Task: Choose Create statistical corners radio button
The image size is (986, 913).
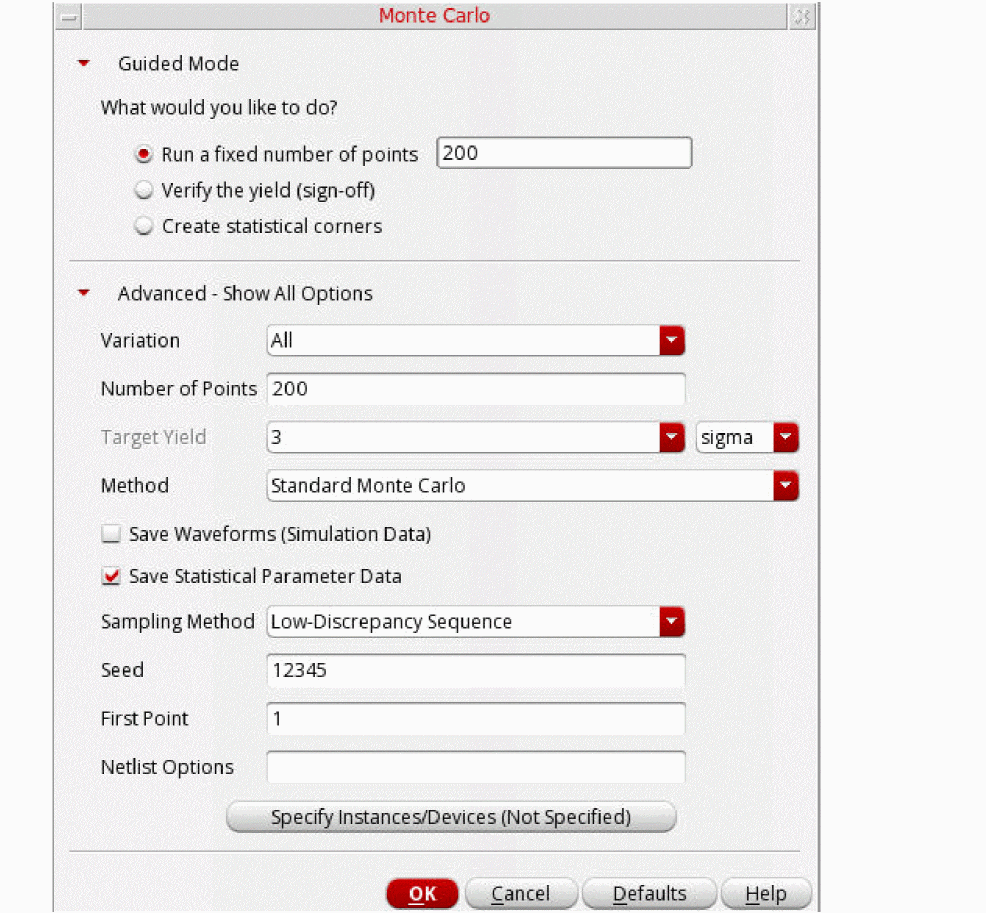Action: click(144, 226)
